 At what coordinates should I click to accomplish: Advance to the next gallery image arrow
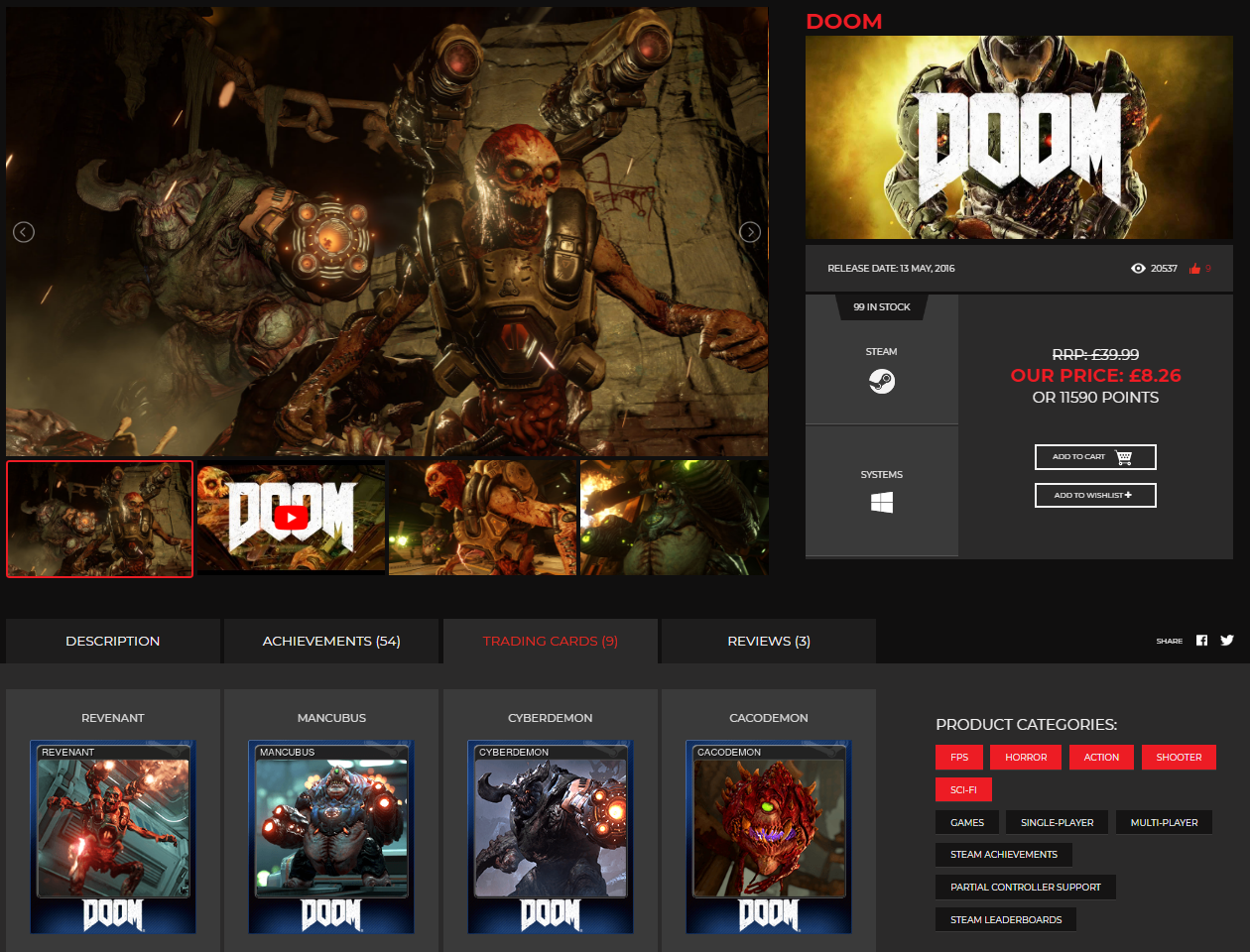coord(750,232)
